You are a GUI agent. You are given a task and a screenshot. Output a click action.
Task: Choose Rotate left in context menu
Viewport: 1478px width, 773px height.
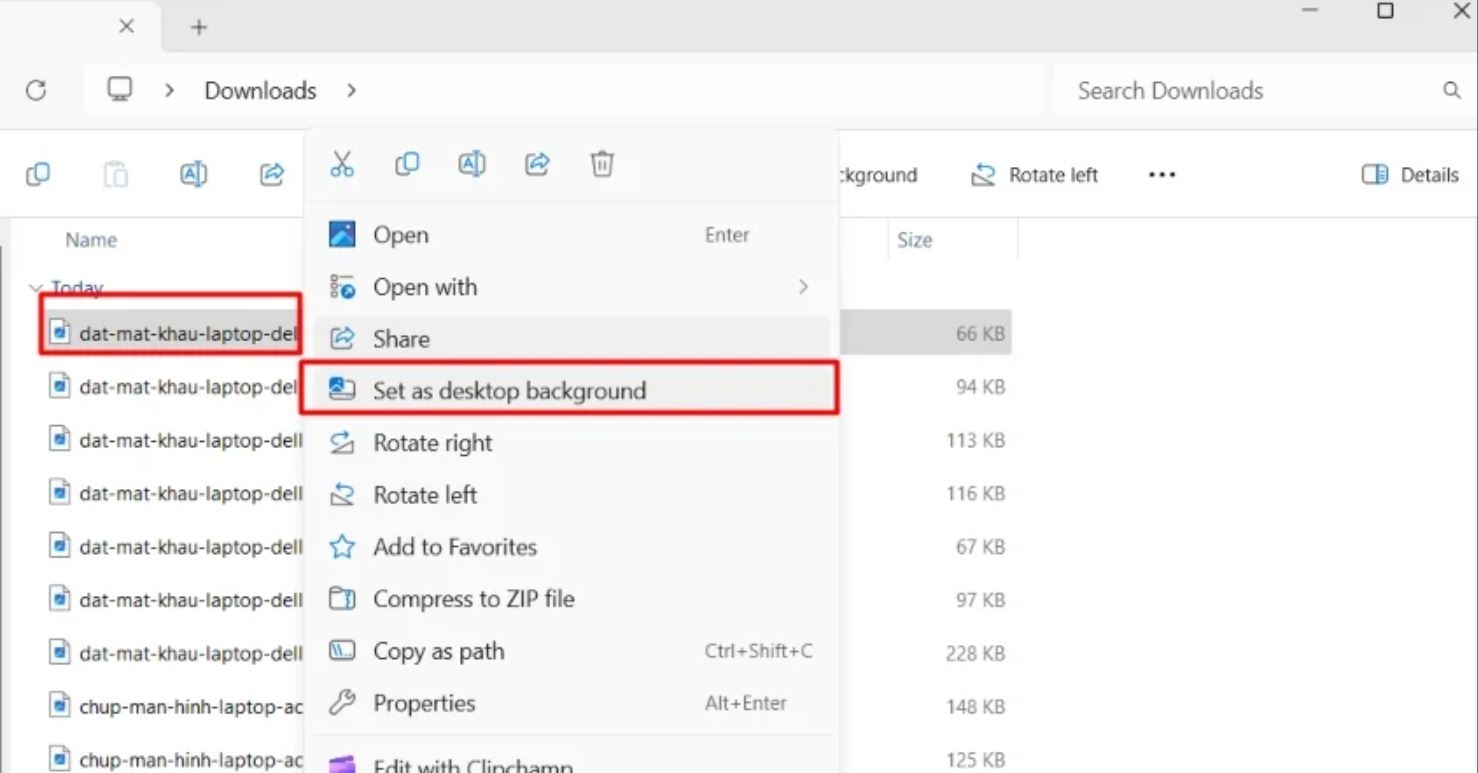(571, 495)
